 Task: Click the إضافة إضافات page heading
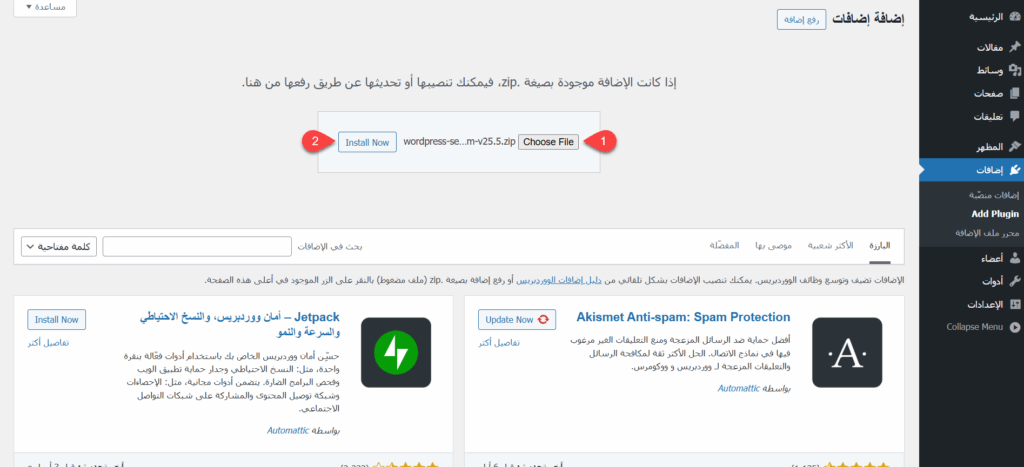coord(869,20)
